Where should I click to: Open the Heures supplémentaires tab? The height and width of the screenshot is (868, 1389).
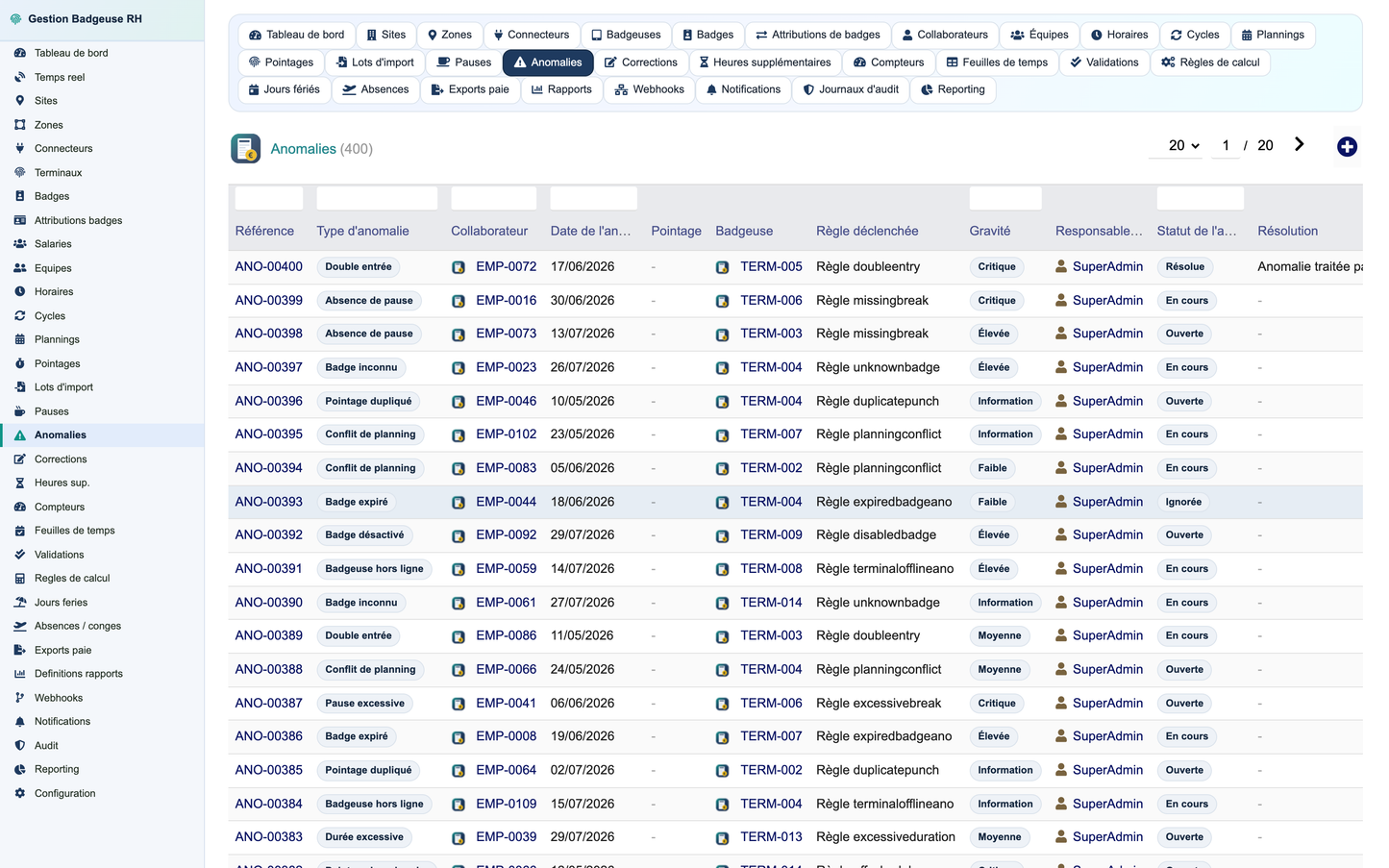764,62
